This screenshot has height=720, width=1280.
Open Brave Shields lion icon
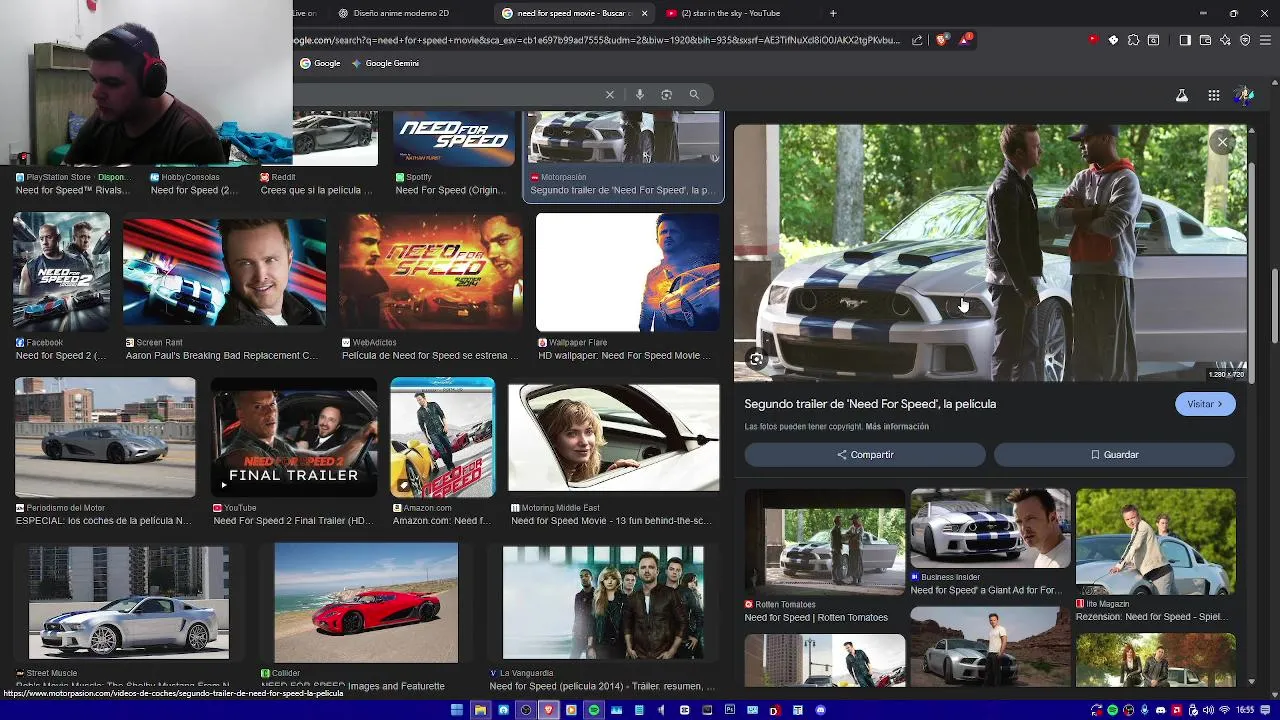click(x=942, y=40)
